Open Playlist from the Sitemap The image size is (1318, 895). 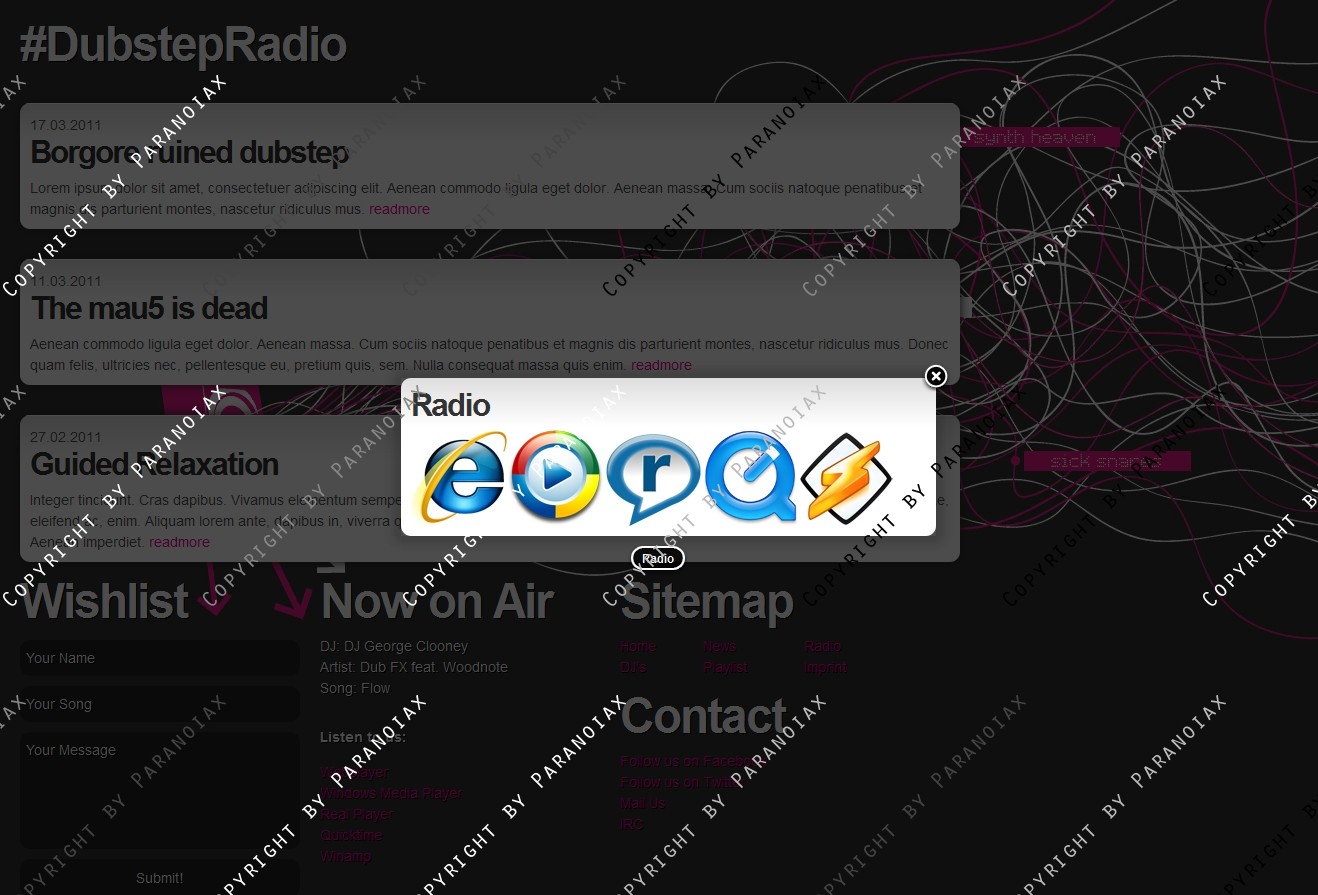(725, 667)
